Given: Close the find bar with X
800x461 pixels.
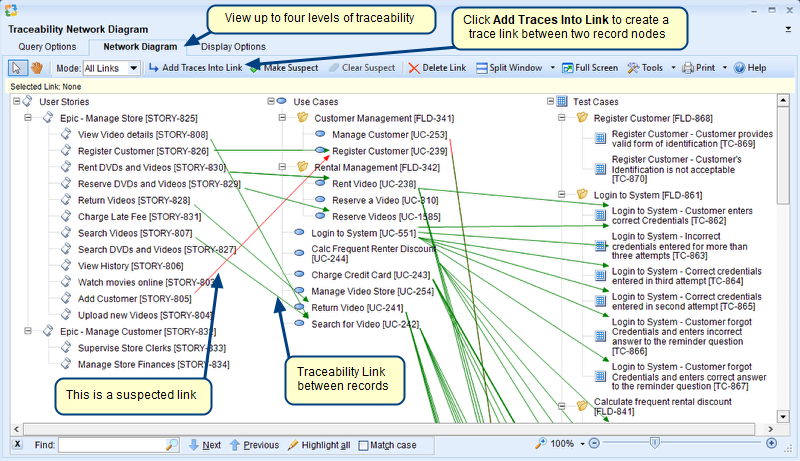Looking at the screenshot, I should (x=18, y=444).
